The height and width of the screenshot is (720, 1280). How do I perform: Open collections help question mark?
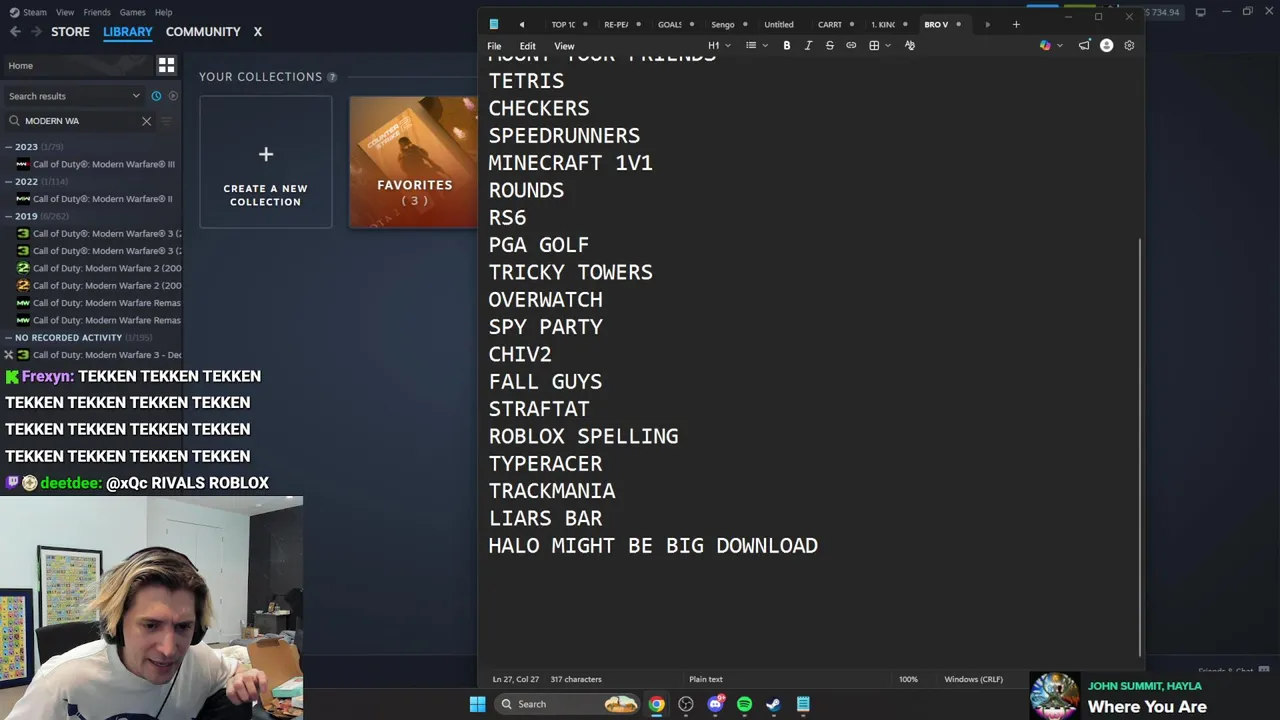pos(332,77)
